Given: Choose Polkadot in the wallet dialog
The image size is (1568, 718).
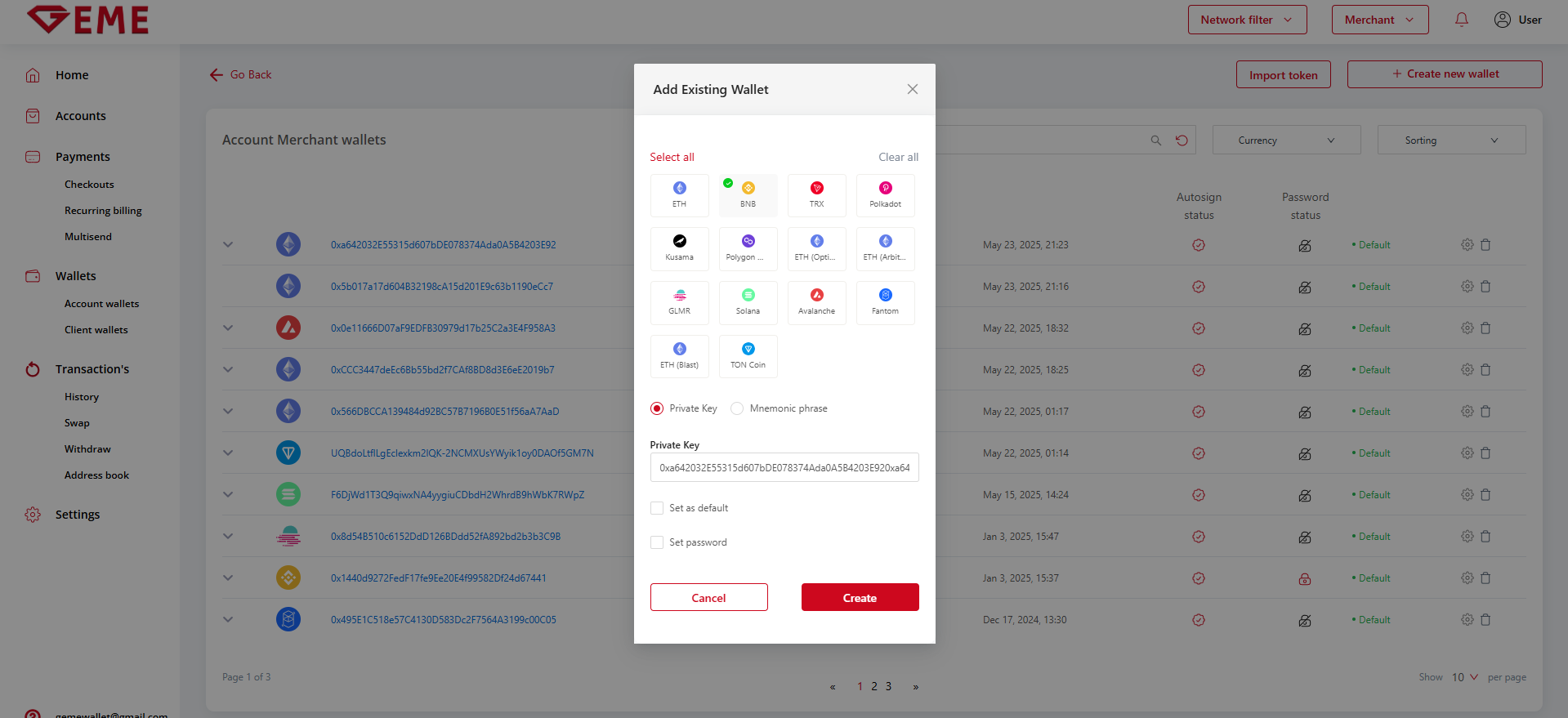Looking at the screenshot, I should [x=885, y=195].
